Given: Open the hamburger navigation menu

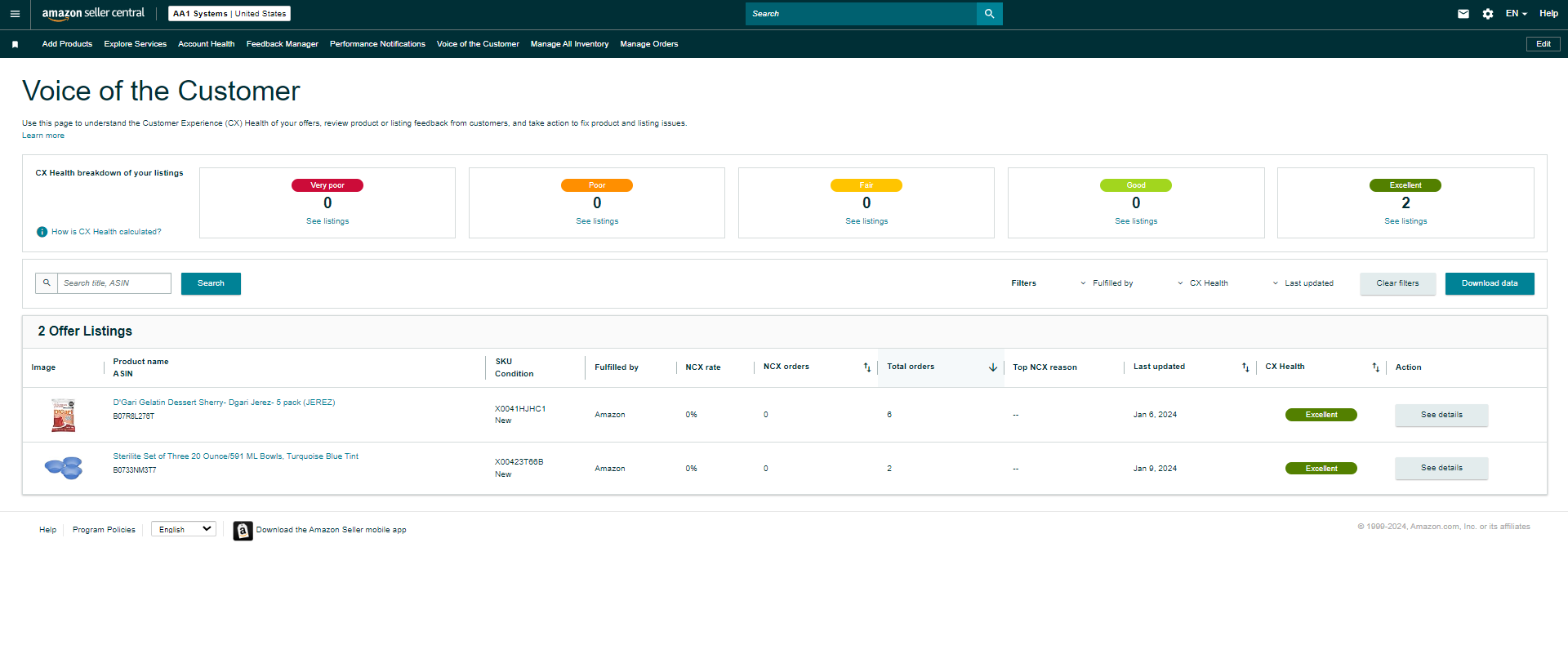Looking at the screenshot, I should 15,14.
